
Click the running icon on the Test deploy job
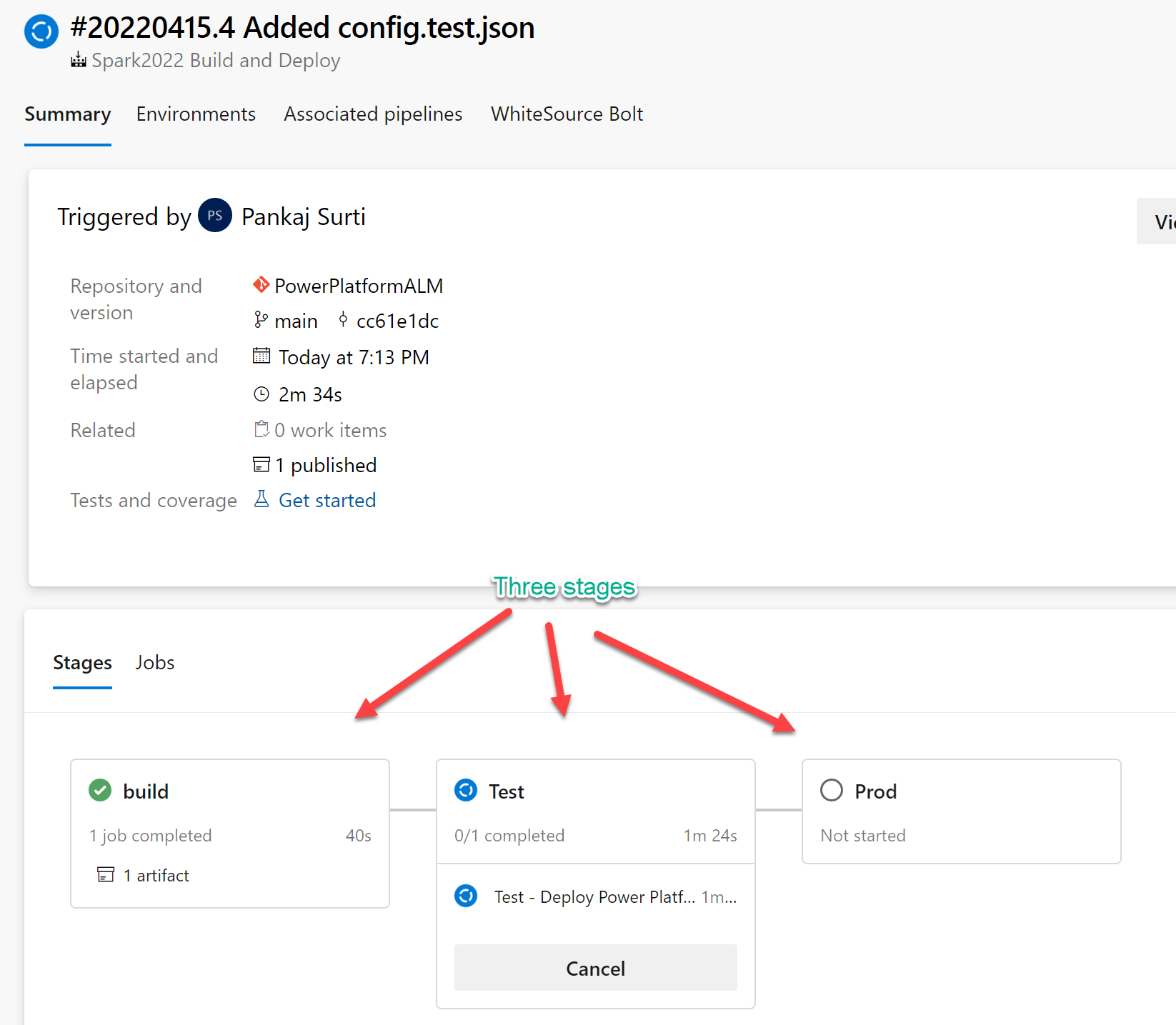point(466,896)
